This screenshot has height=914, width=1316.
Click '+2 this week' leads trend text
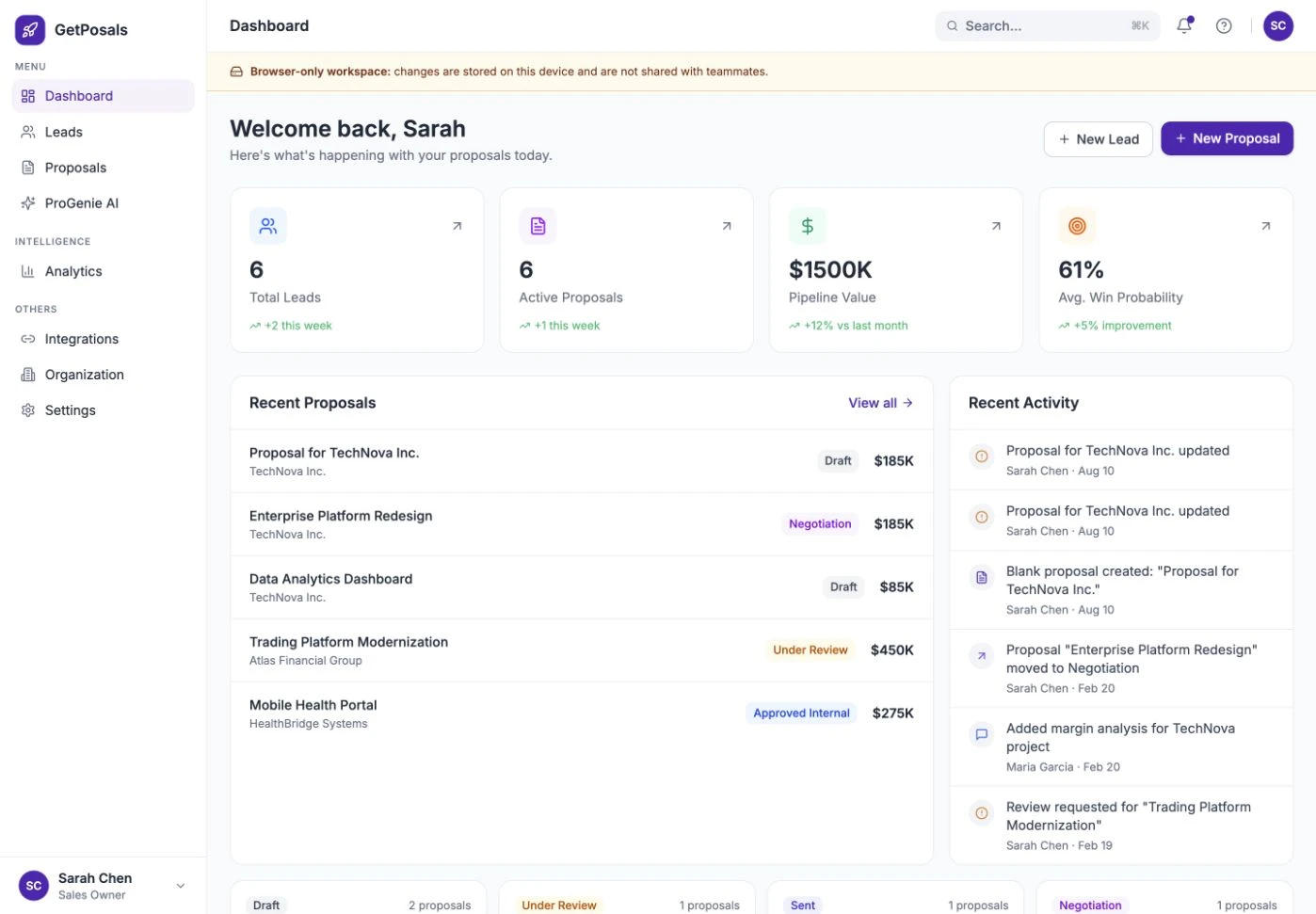(298, 326)
